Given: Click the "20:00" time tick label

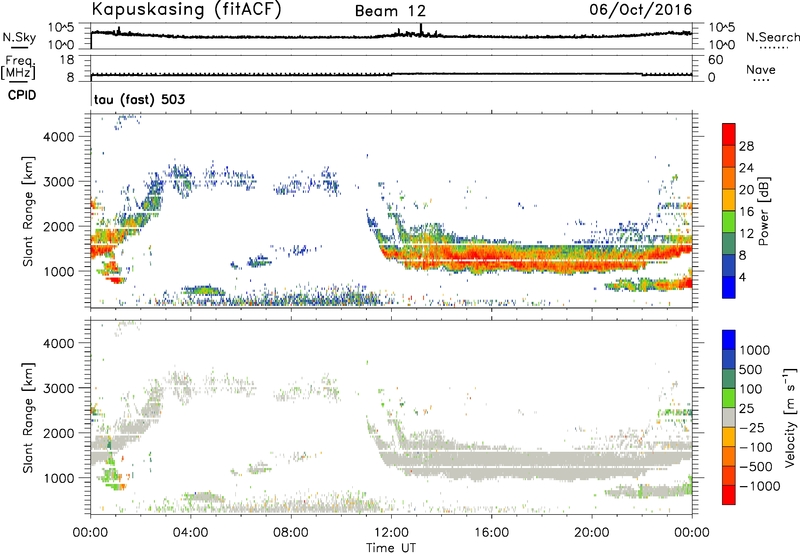Looking at the screenshot, I should 592,533.
